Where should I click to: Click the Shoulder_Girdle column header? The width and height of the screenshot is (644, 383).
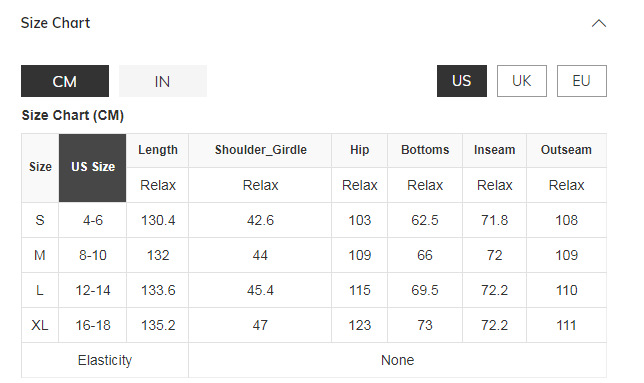click(x=260, y=150)
